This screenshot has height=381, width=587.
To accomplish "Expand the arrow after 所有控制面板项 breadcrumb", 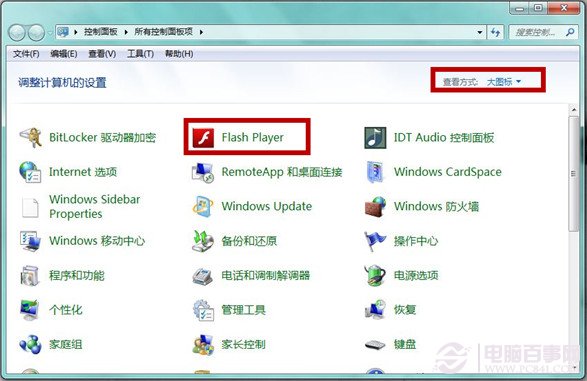I will tap(201, 32).
